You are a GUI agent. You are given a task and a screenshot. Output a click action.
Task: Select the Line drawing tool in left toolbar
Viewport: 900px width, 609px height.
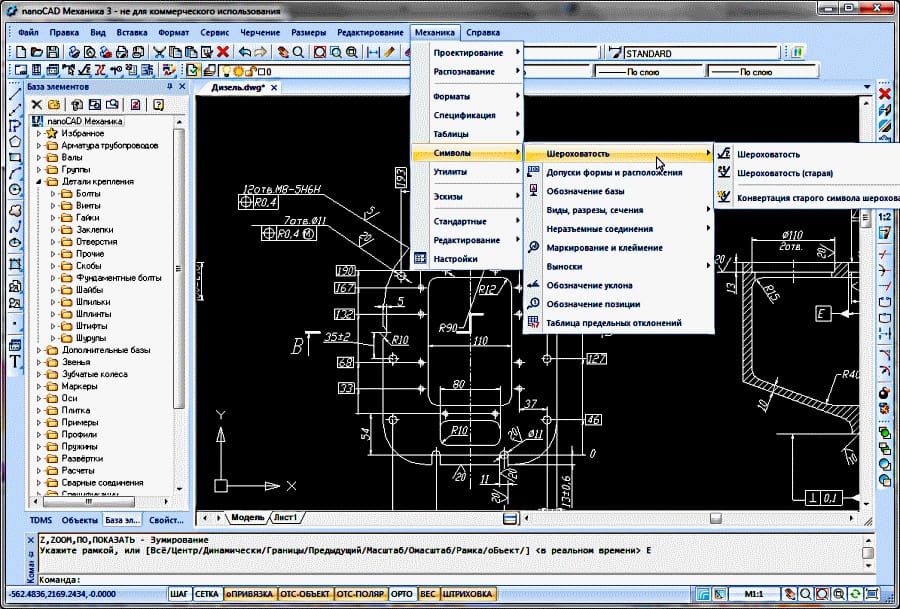point(15,94)
